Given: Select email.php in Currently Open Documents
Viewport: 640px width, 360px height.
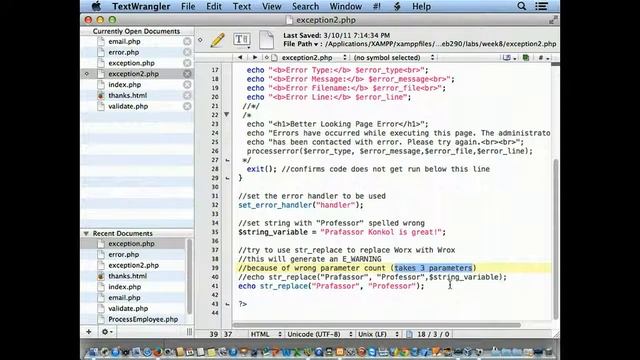Looking at the screenshot, I should (124, 42).
